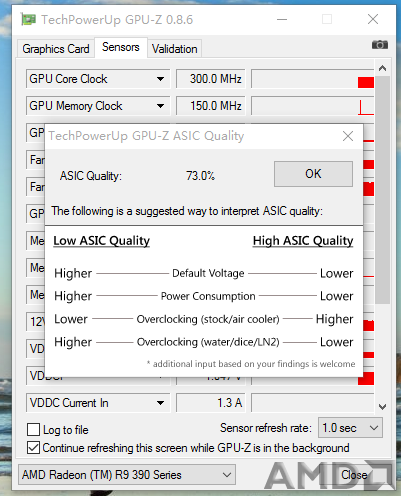Image resolution: width=401 pixels, height=496 pixels.
Task: Click the GPU-Z app icon in title bar
Action: tap(28, 20)
